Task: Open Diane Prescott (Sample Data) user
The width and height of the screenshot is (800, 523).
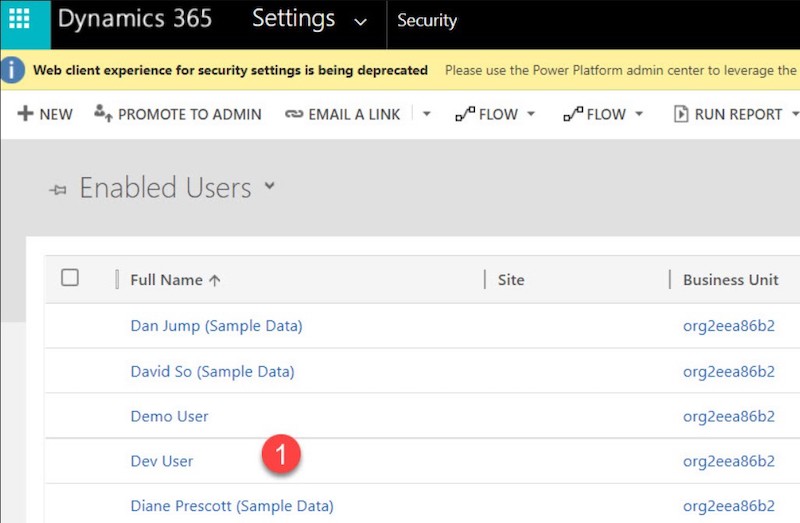Action: coord(232,506)
